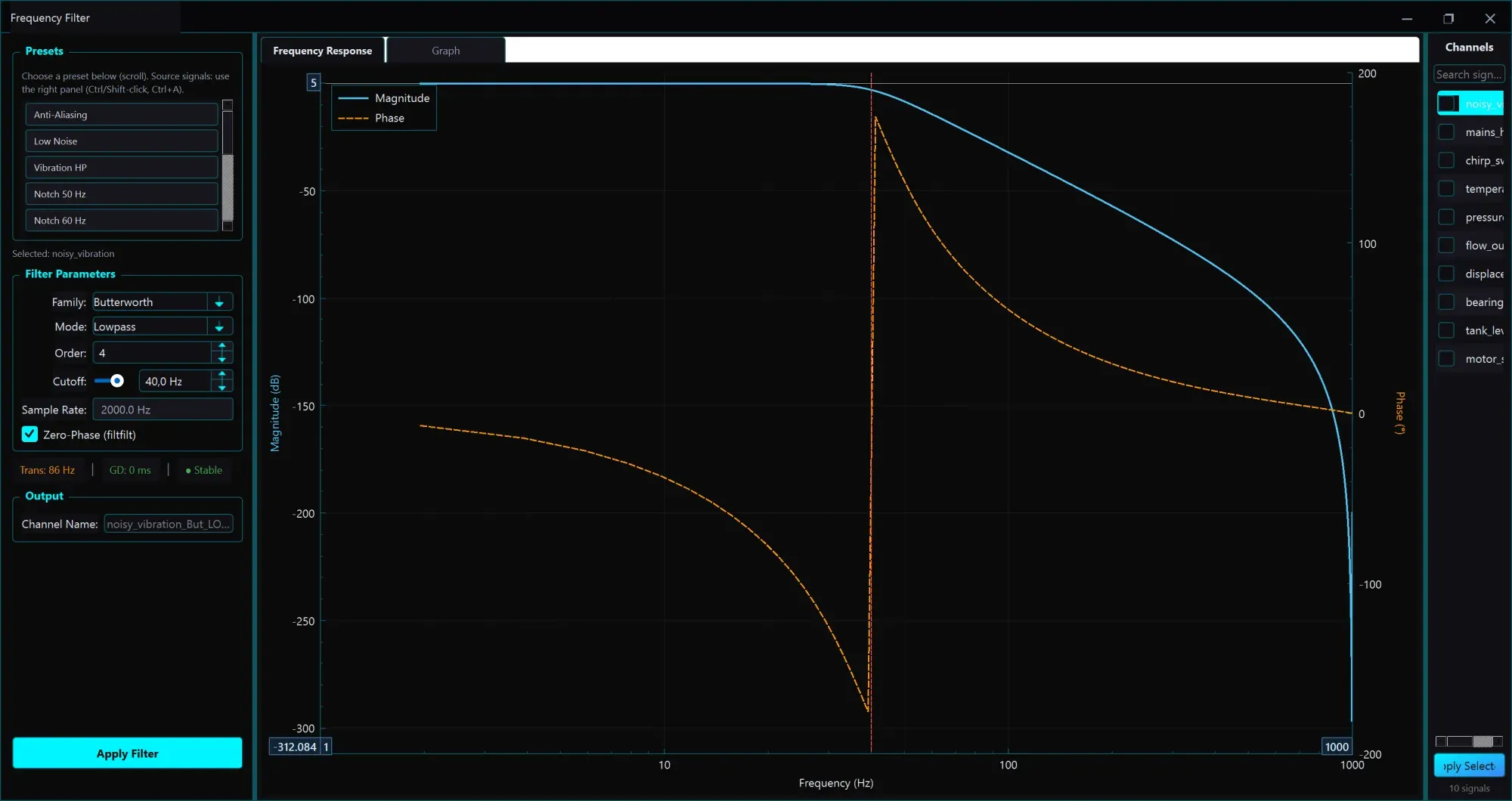This screenshot has height=801, width=1512.
Task: Click the Apply Selected button in Channels
Action: [1469, 765]
